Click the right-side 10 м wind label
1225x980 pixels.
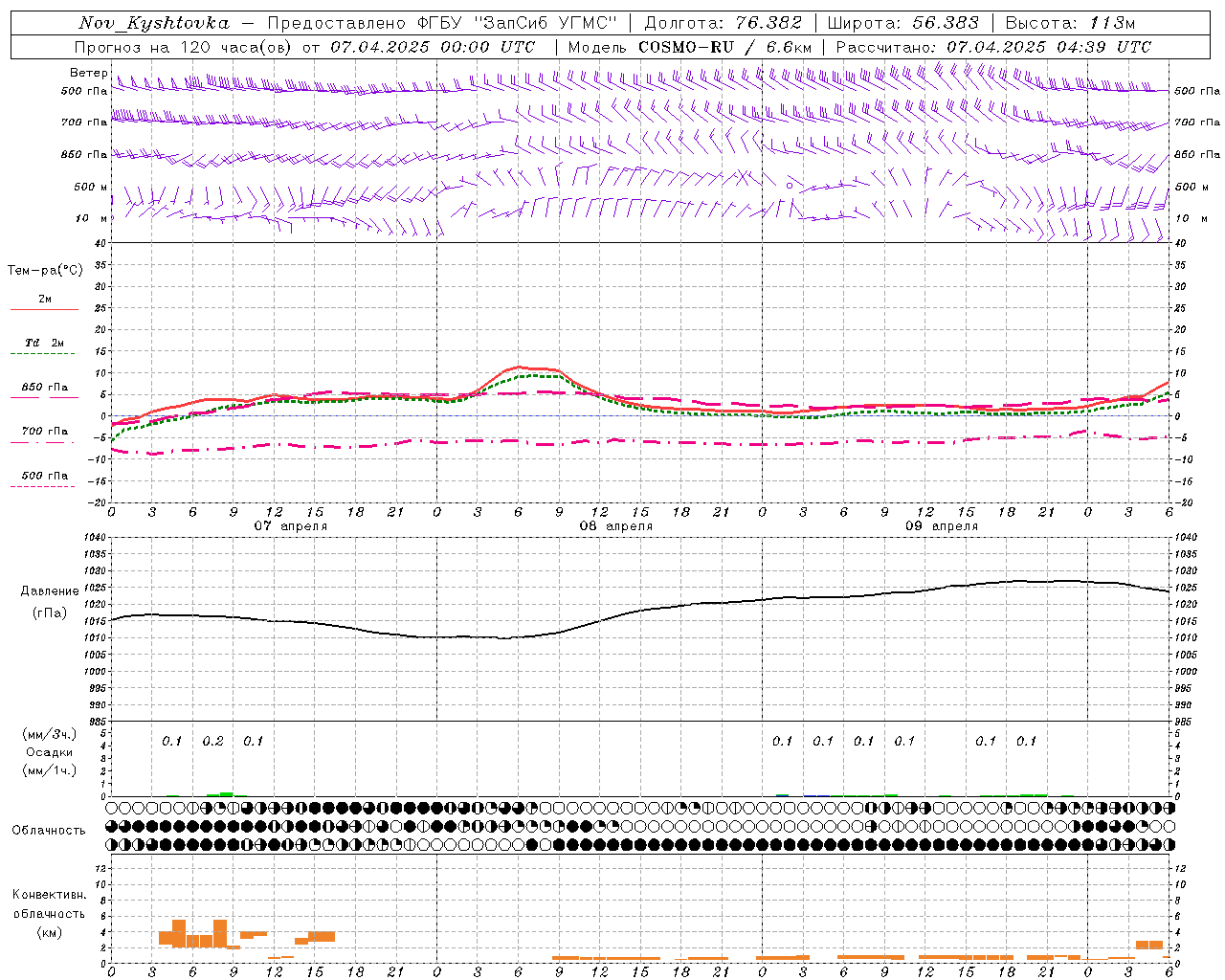[x=1192, y=218]
